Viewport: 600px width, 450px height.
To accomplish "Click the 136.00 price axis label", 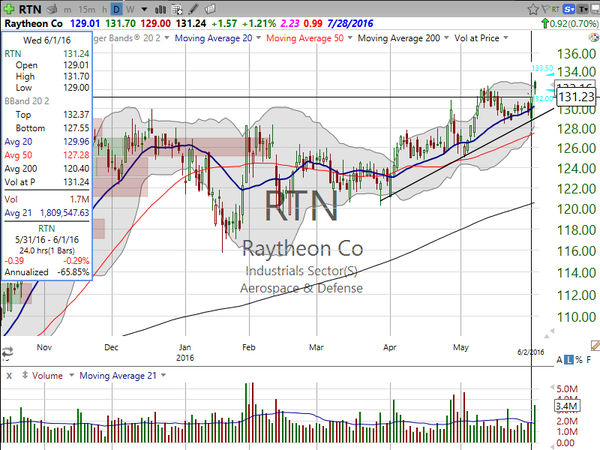I will [576, 54].
